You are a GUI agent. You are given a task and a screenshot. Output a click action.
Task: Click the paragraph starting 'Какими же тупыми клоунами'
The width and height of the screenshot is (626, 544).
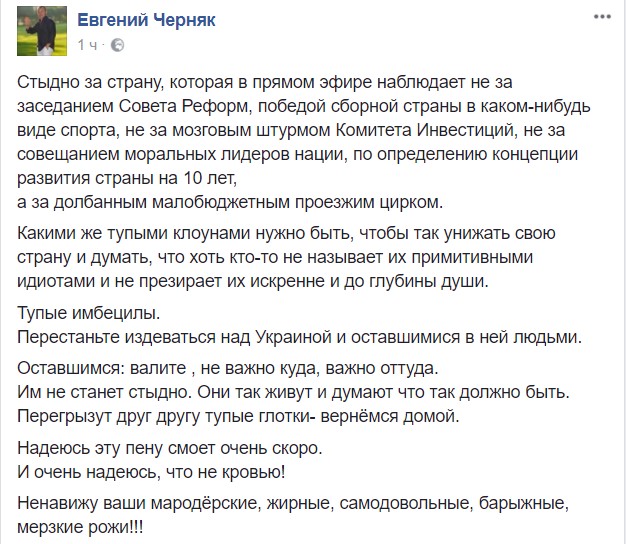pyautogui.click(x=300, y=256)
